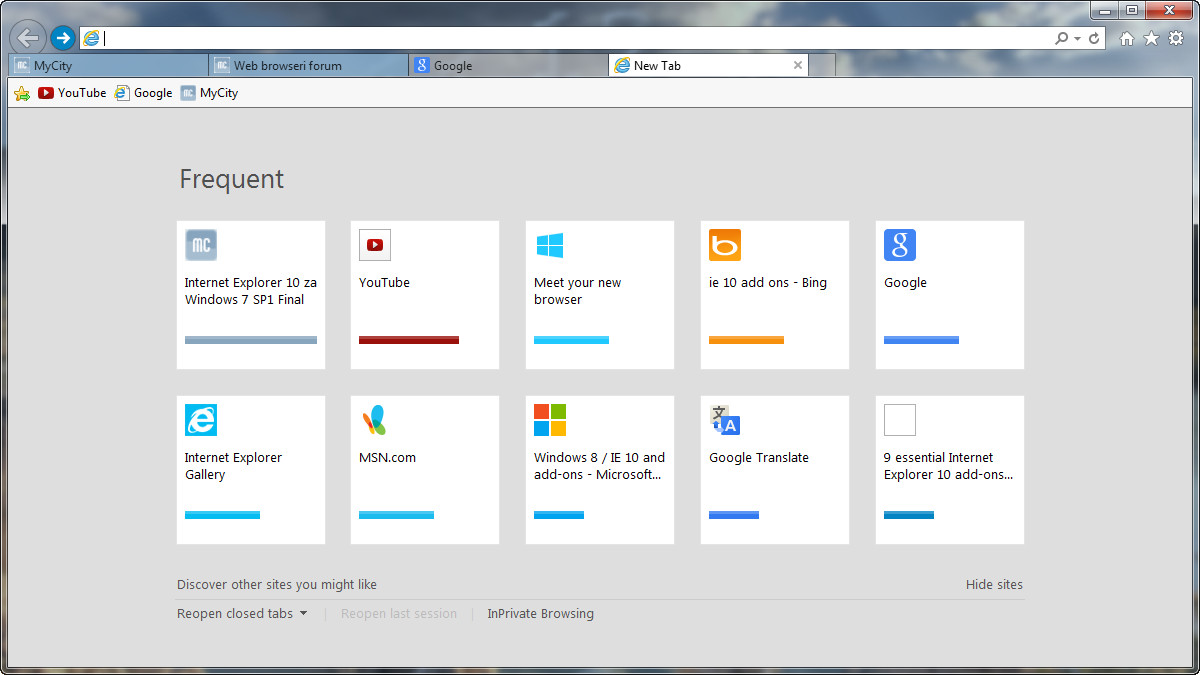
Task: Open Meet your new browser tile
Action: (600, 295)
